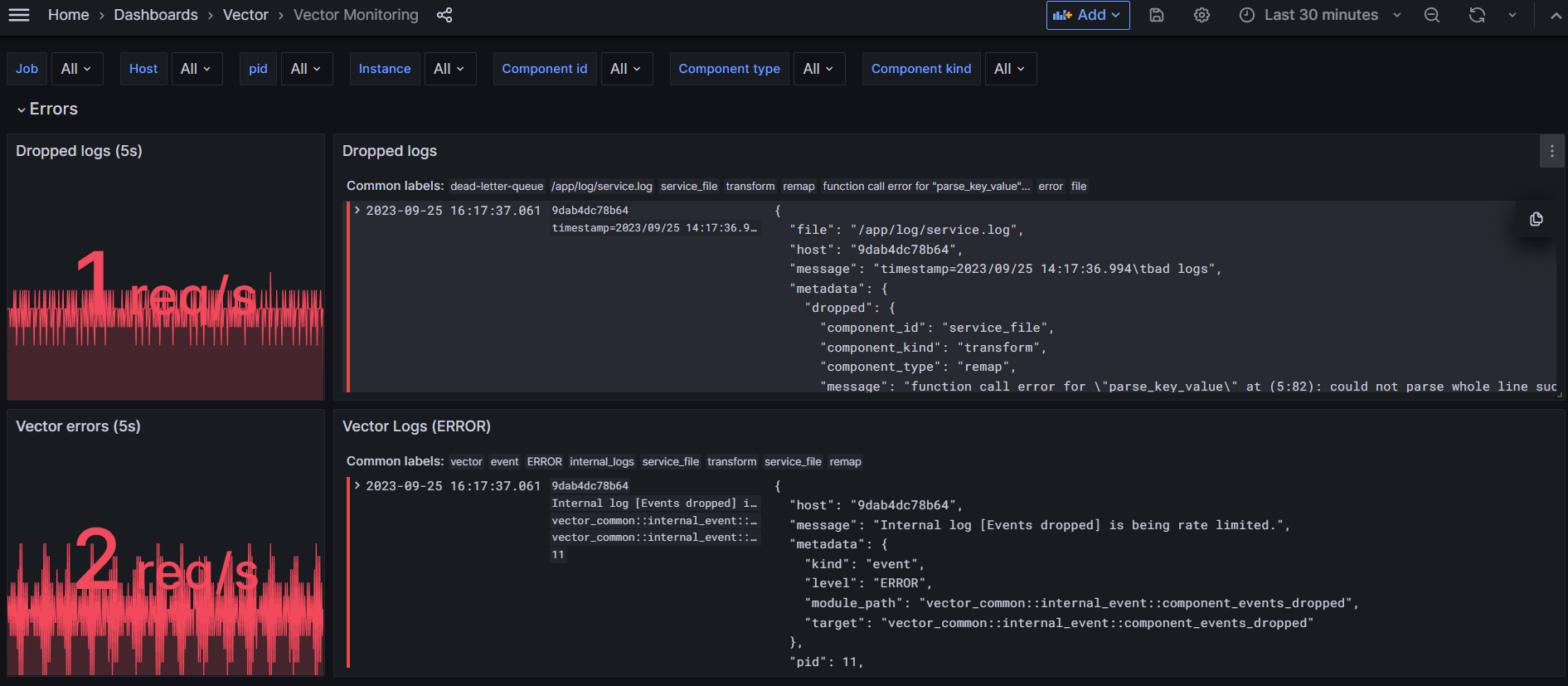Image resolution: width=1568 pixels, height=686 pixels.
Task: Expand the Vector Logs ERROR entry row
Action: pos(357,486)
